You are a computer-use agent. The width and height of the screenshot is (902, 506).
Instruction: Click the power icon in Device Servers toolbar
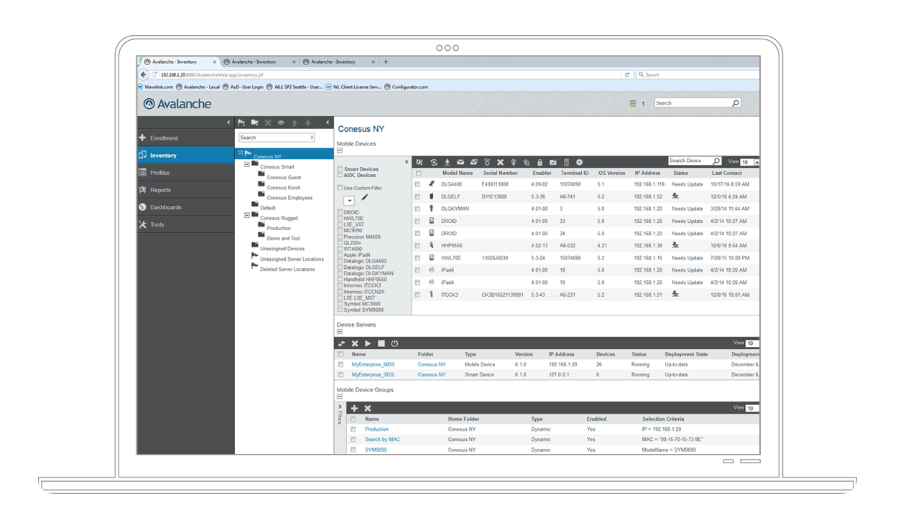[395, 343]
